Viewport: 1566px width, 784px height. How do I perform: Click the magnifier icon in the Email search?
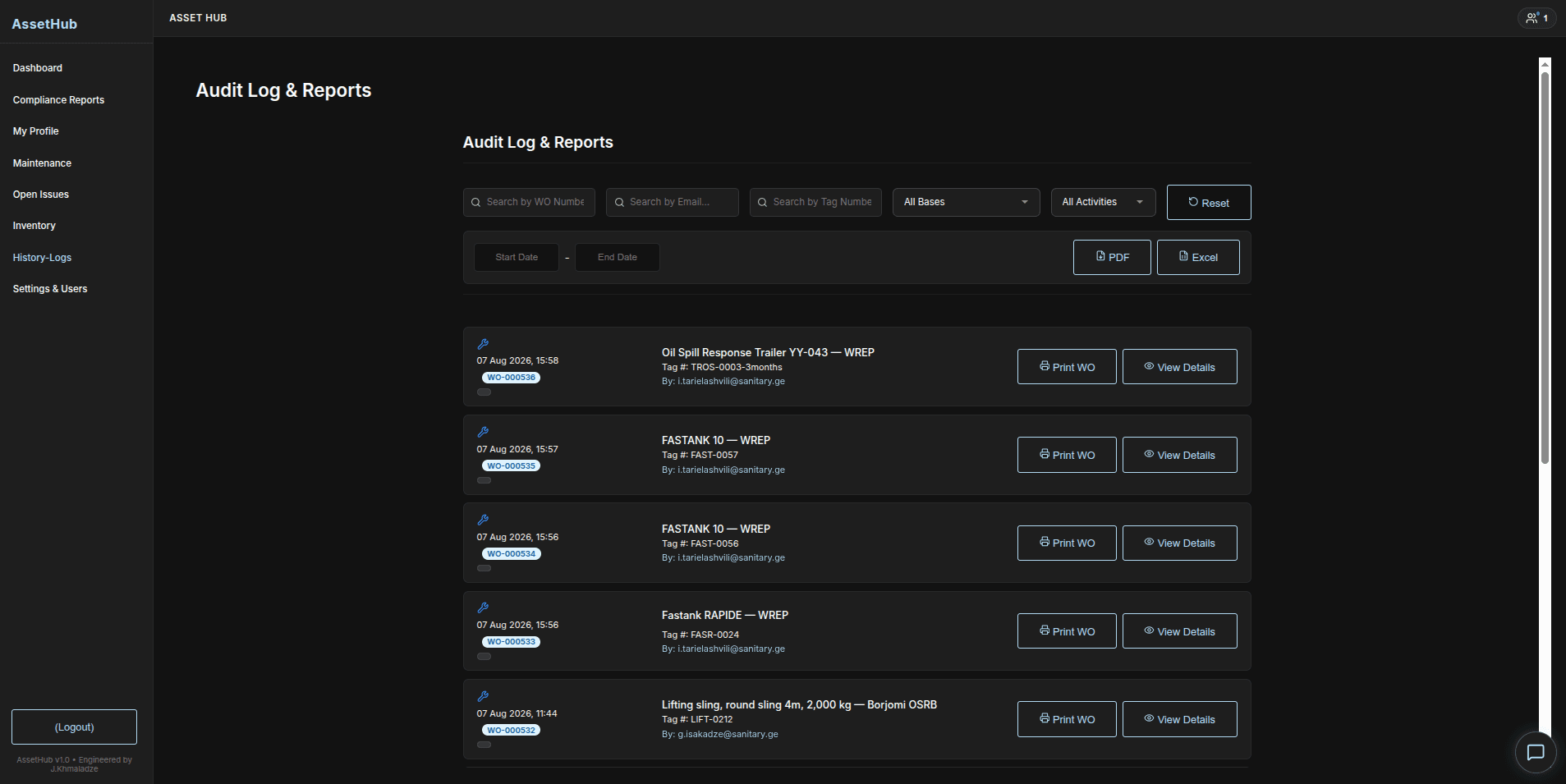click(x=619, y=202)
